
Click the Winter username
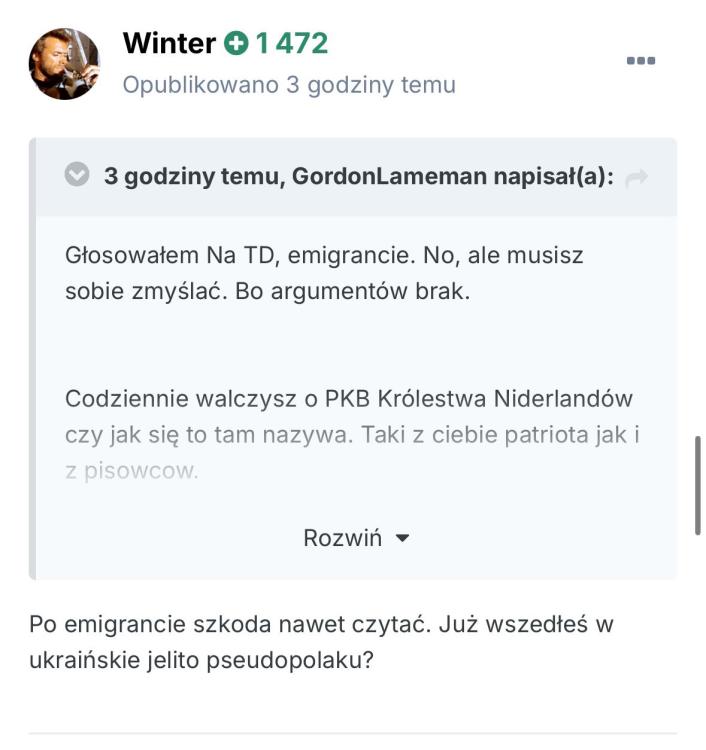[x=168, y=43]
